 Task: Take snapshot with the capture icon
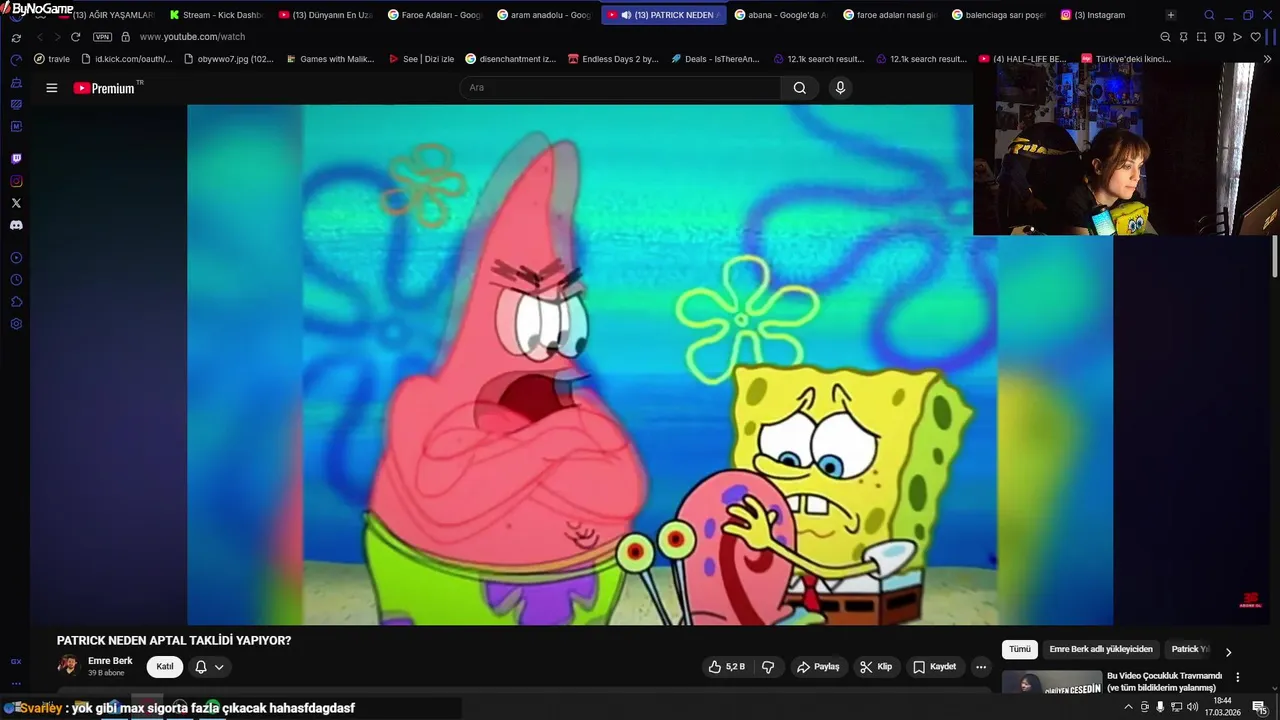tap(1201, 37)
